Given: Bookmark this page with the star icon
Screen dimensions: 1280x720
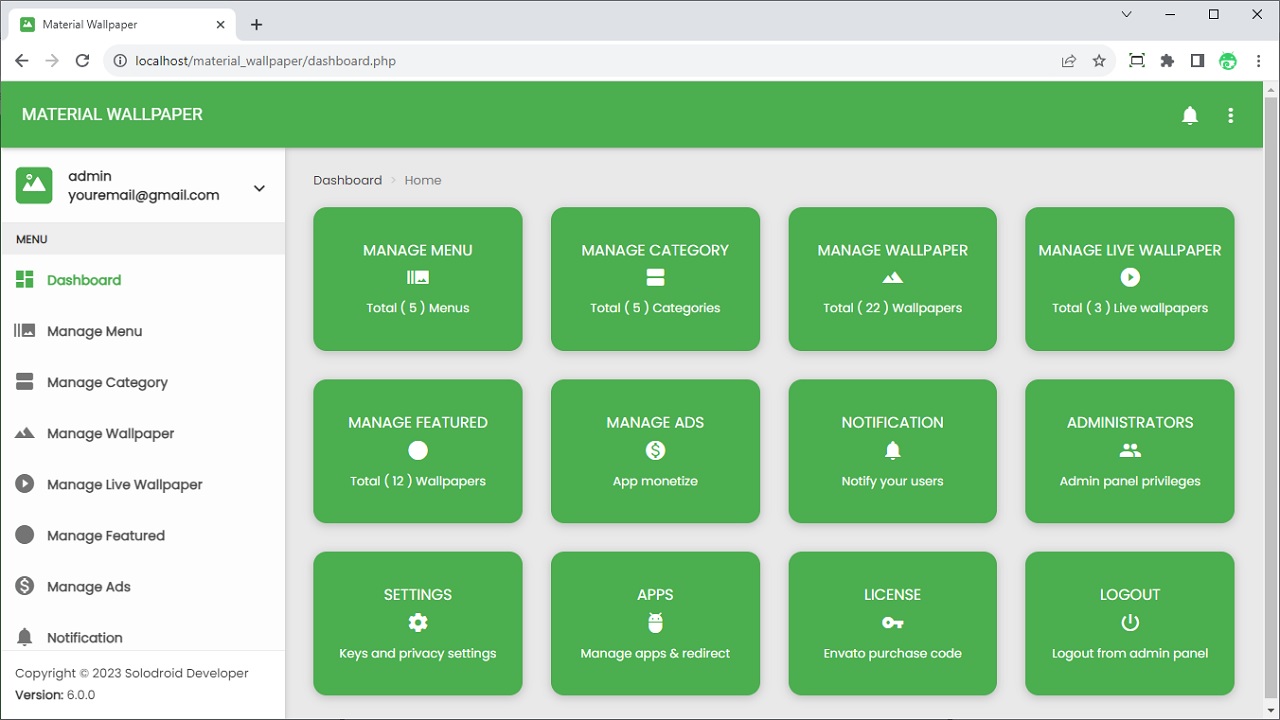Looking at the screenshot, I should pos(1099,61).
